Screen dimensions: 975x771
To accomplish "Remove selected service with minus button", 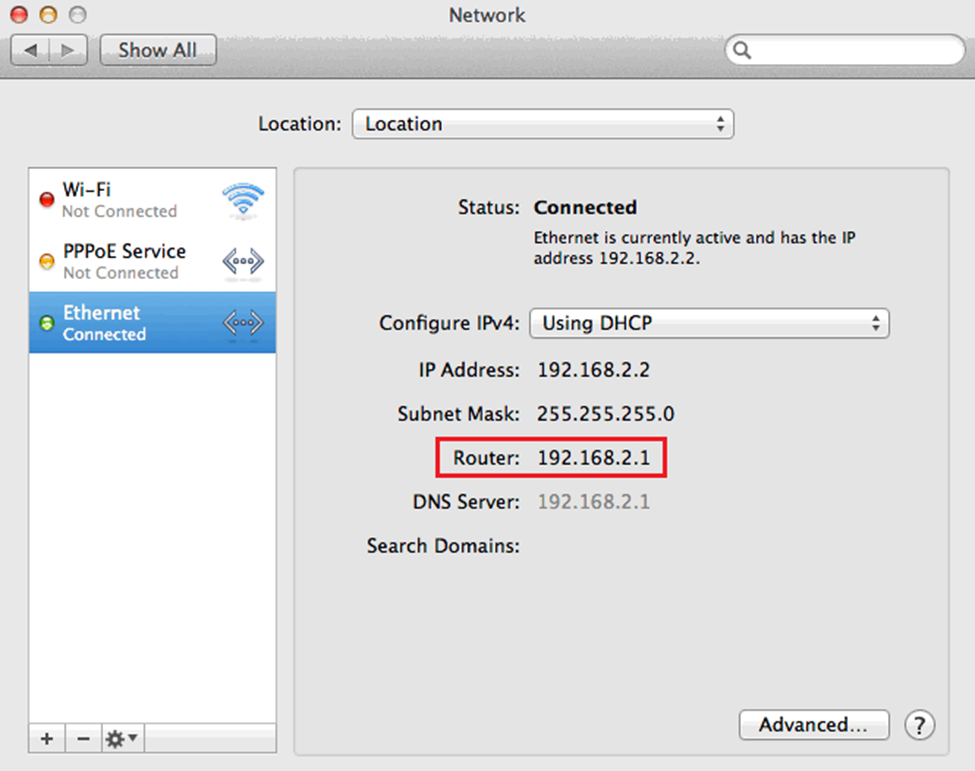I will (83, 739).
